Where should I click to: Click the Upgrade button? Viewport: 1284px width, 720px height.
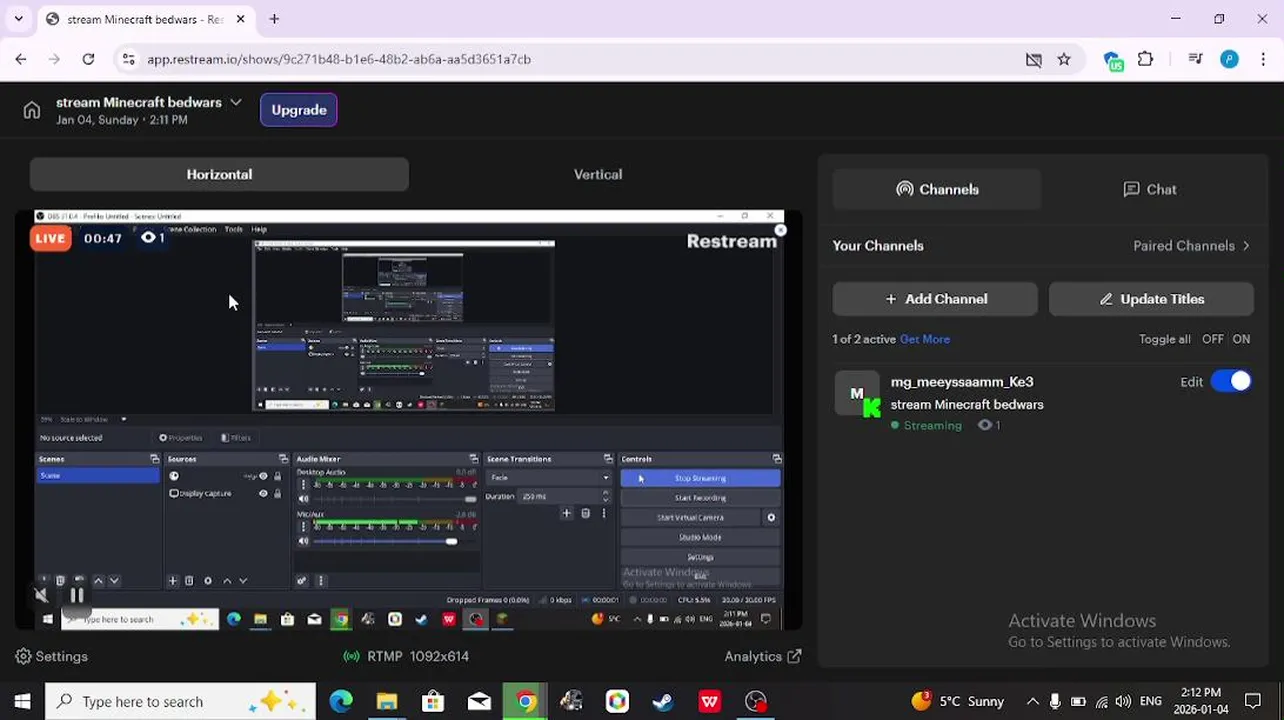click(299, 110)
